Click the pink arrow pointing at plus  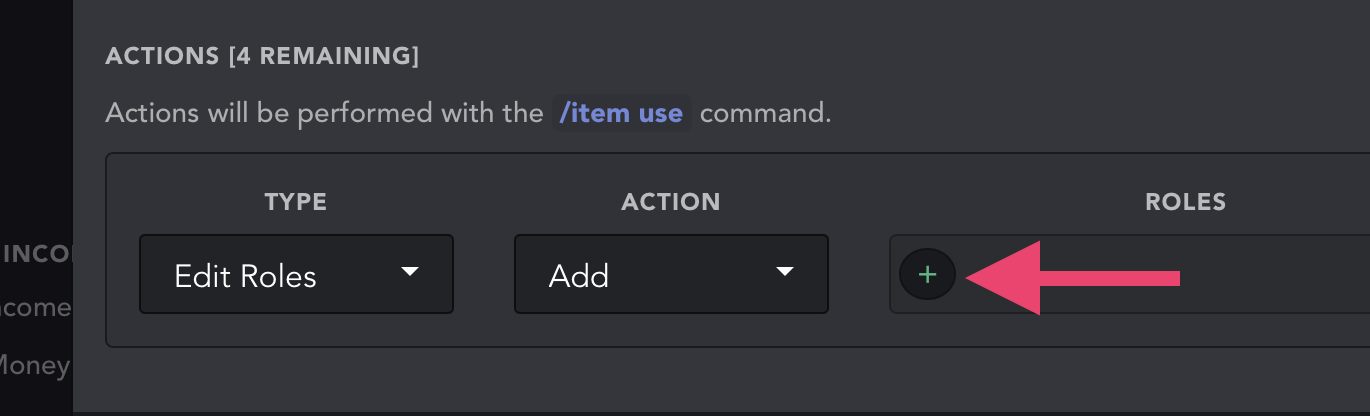pyautogui.click(x=1070, y=277)
